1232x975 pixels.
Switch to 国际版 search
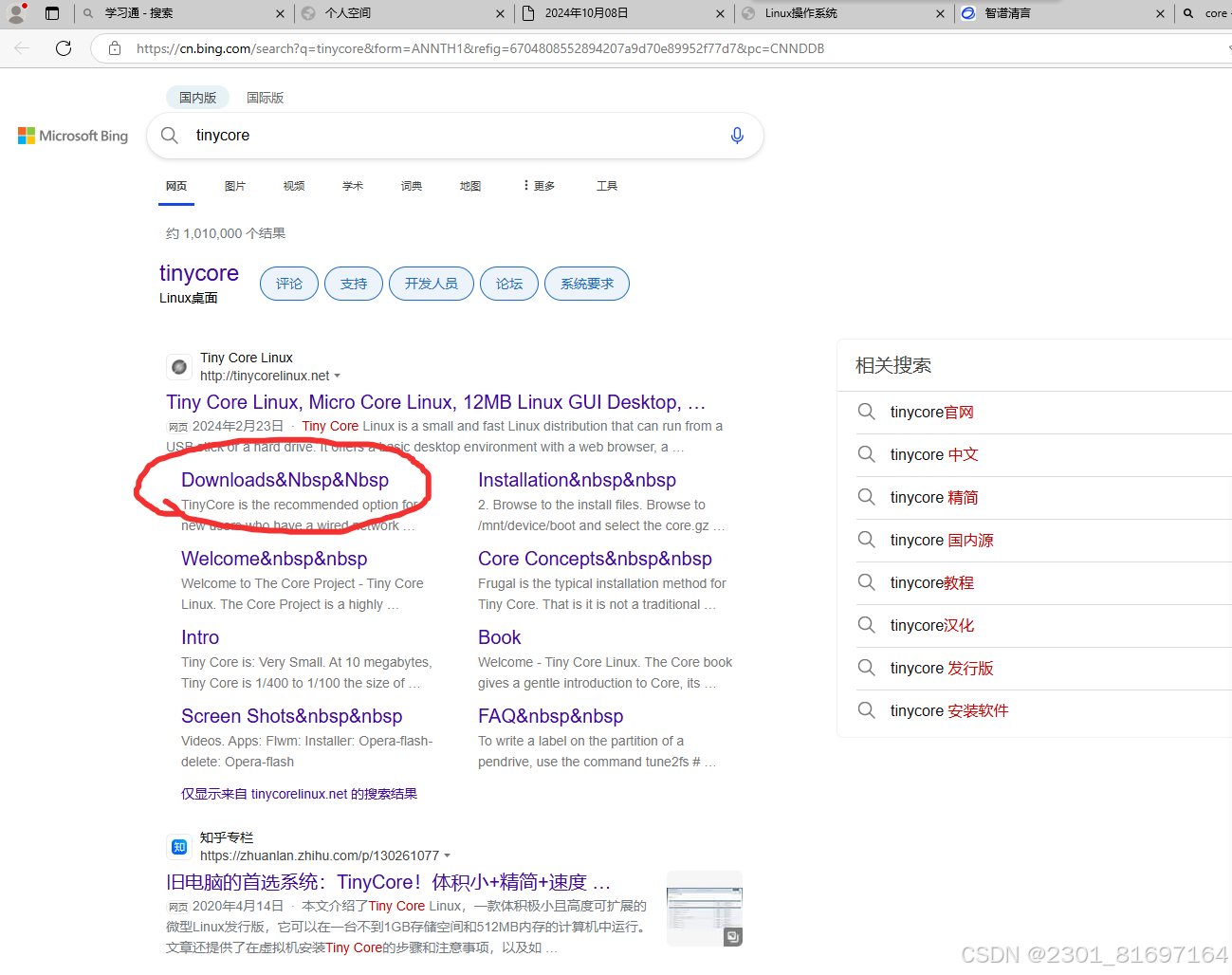coord(265,98)
